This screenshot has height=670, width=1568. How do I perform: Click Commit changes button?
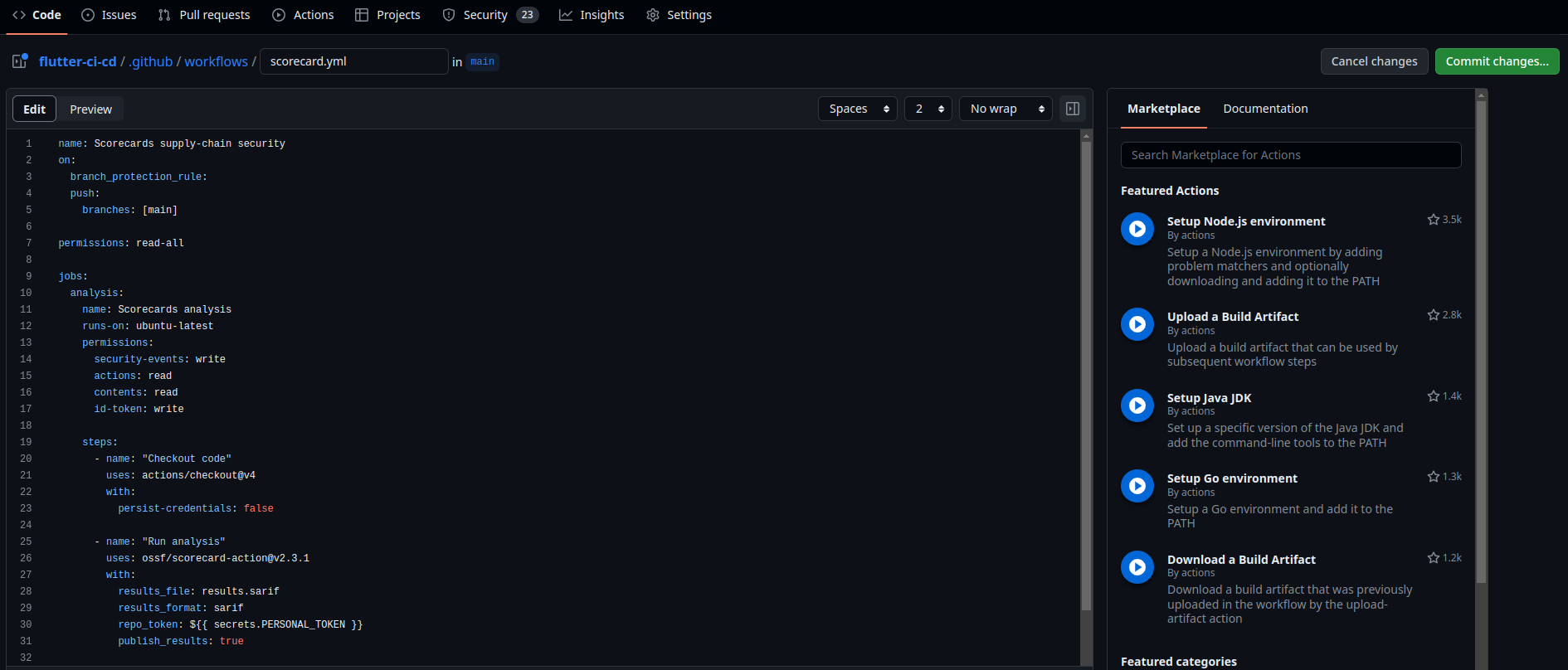point(1497,61)
